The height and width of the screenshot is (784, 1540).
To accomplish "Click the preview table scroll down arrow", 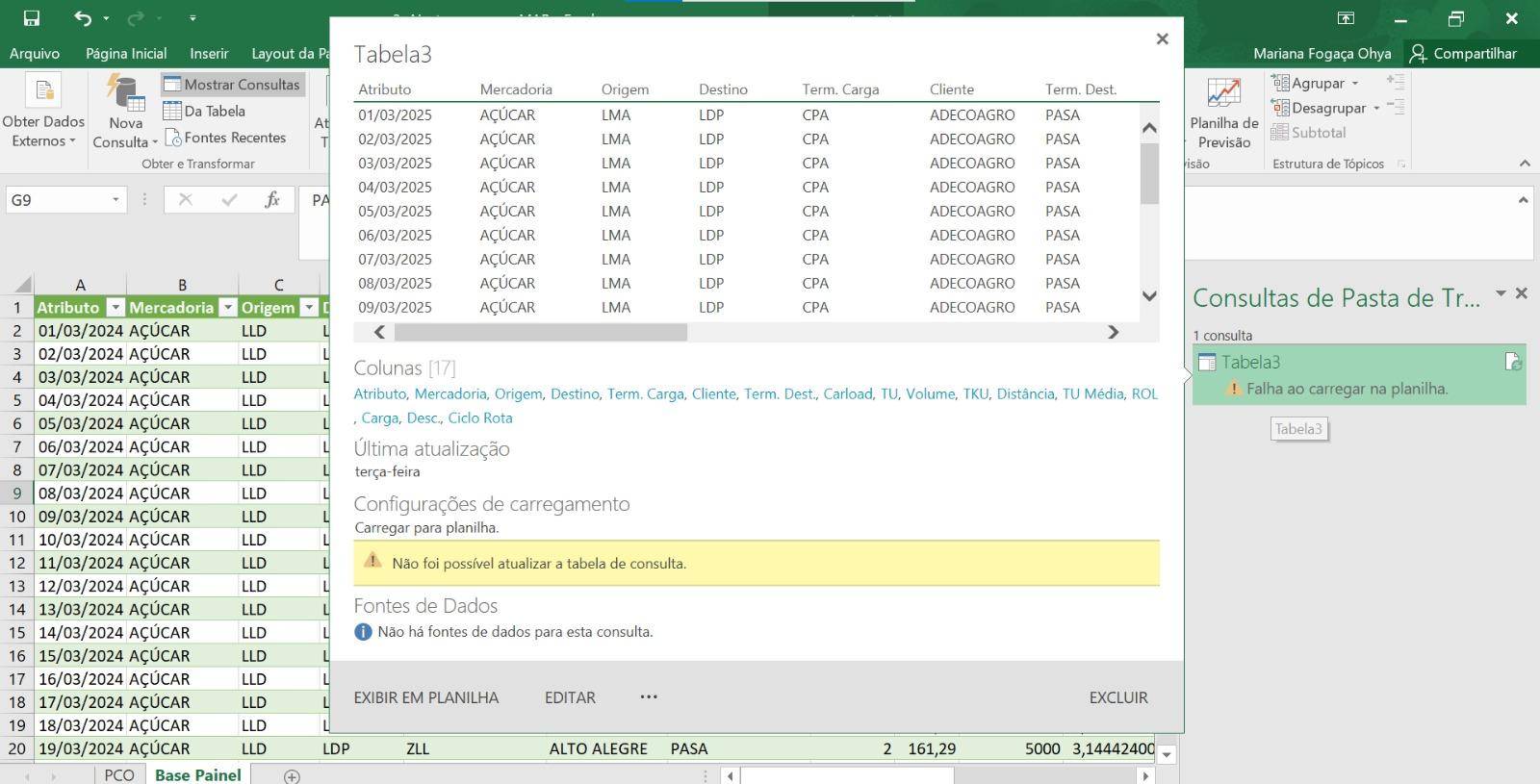I will [x=1149, y=296].
